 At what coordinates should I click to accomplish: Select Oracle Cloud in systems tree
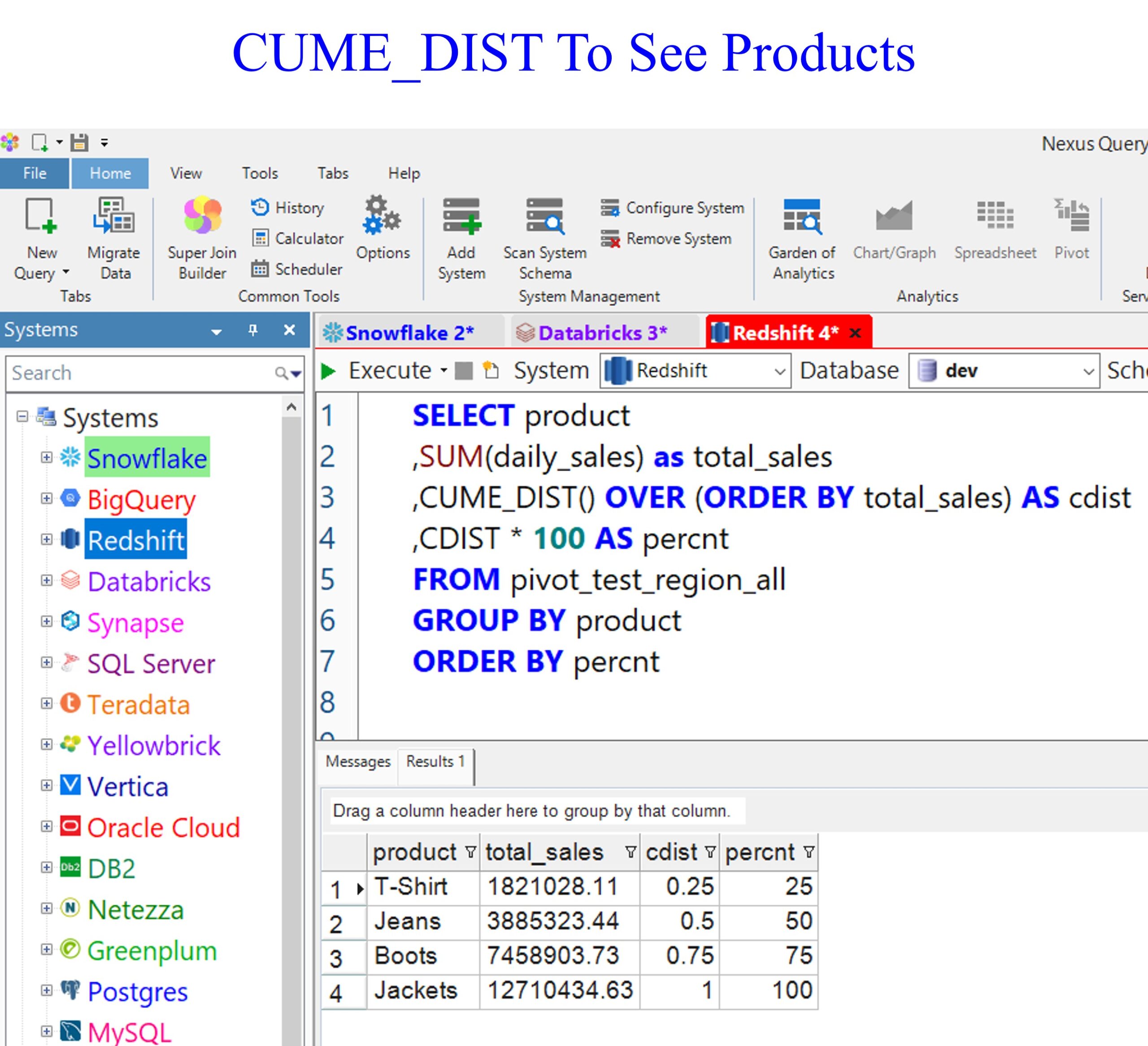[163, 827]
